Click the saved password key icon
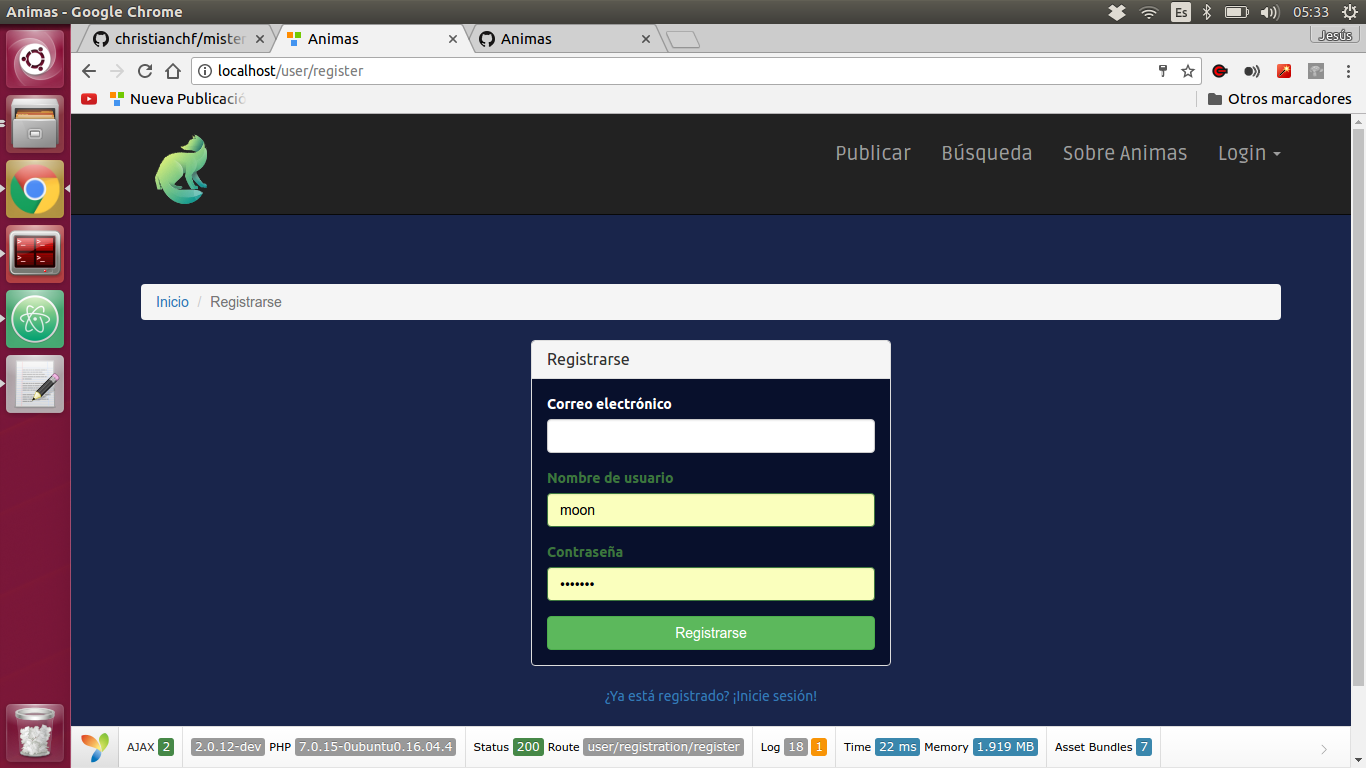This screenshot has height=768, width=1366. pos(1162,71)
